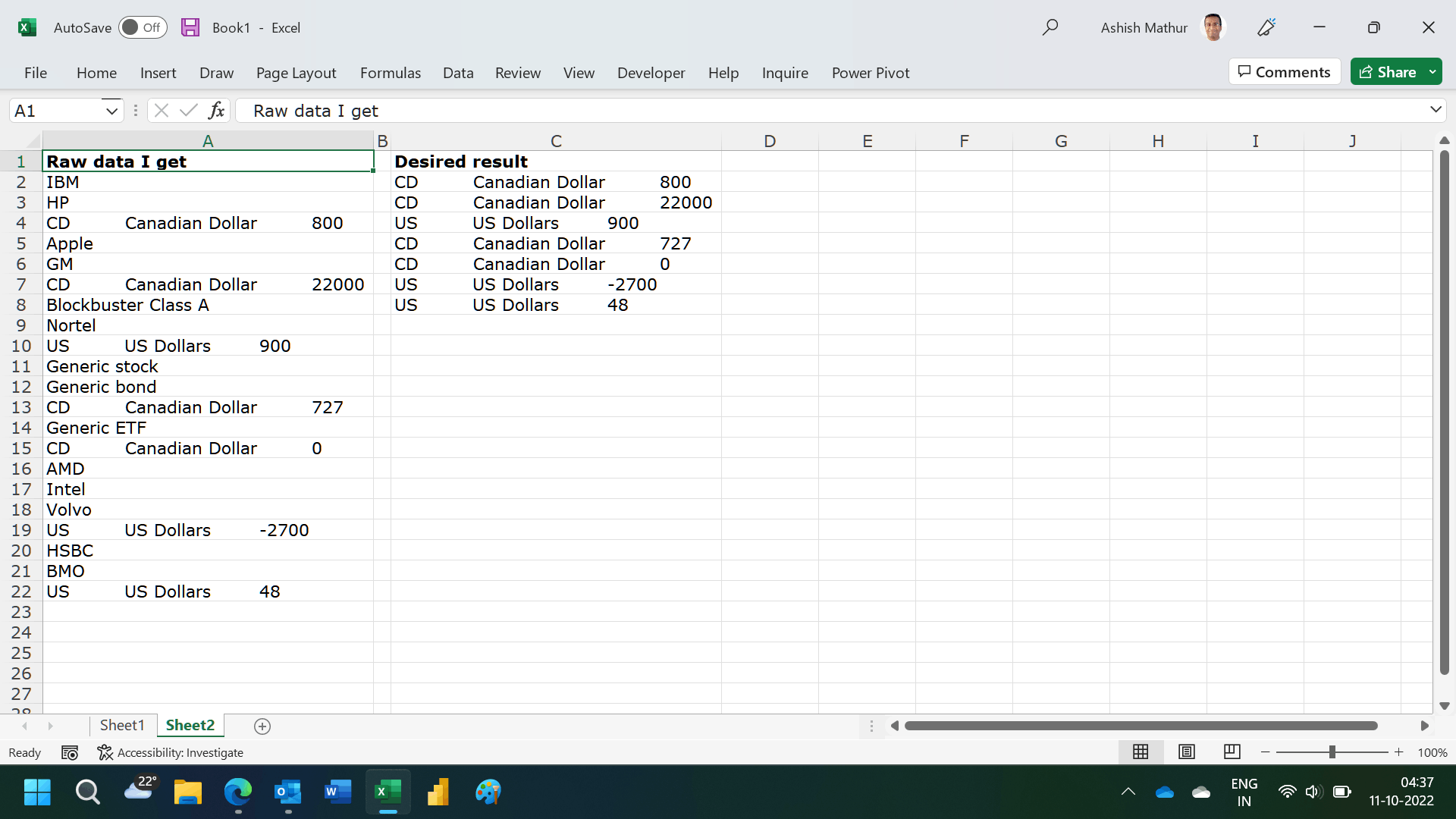Image resolution: width=1456 pixels, height=819 pixels.
Task: Select the cell containing Blockbuster Class A
Action: tap(208, 305)
